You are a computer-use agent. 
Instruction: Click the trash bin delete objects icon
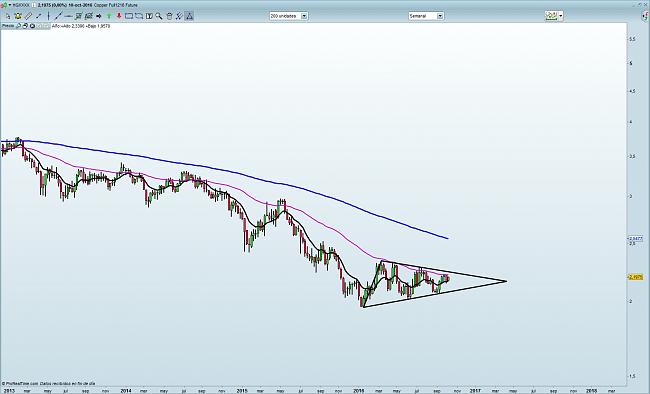(x=169, y=16)
